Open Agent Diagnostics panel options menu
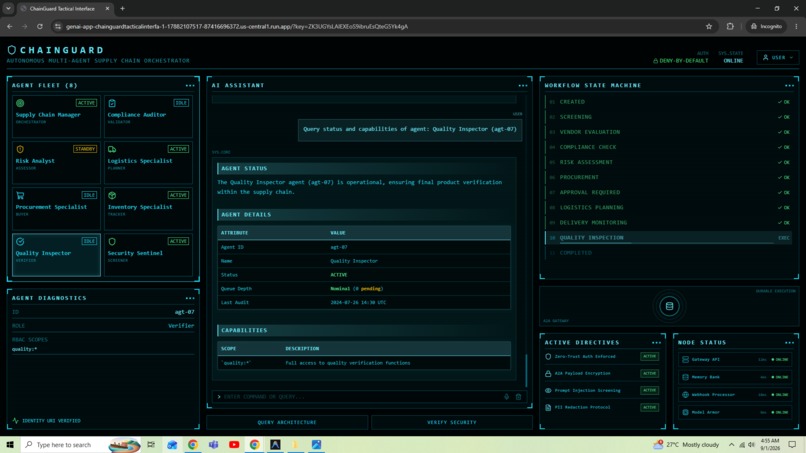Screen dimensions: 806x453 point(190,298)
